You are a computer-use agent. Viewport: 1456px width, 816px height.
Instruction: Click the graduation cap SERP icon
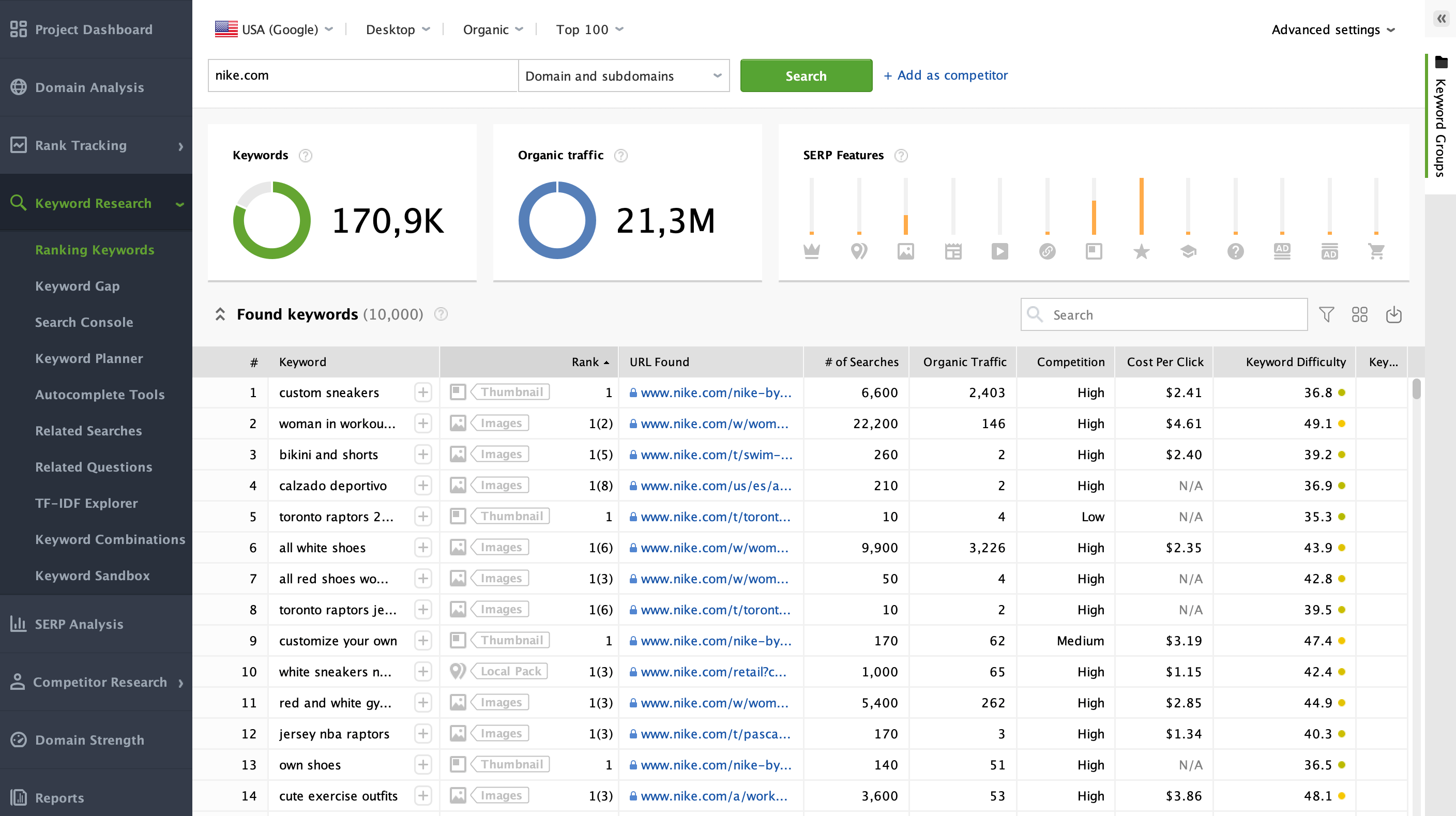point(1189,251)
